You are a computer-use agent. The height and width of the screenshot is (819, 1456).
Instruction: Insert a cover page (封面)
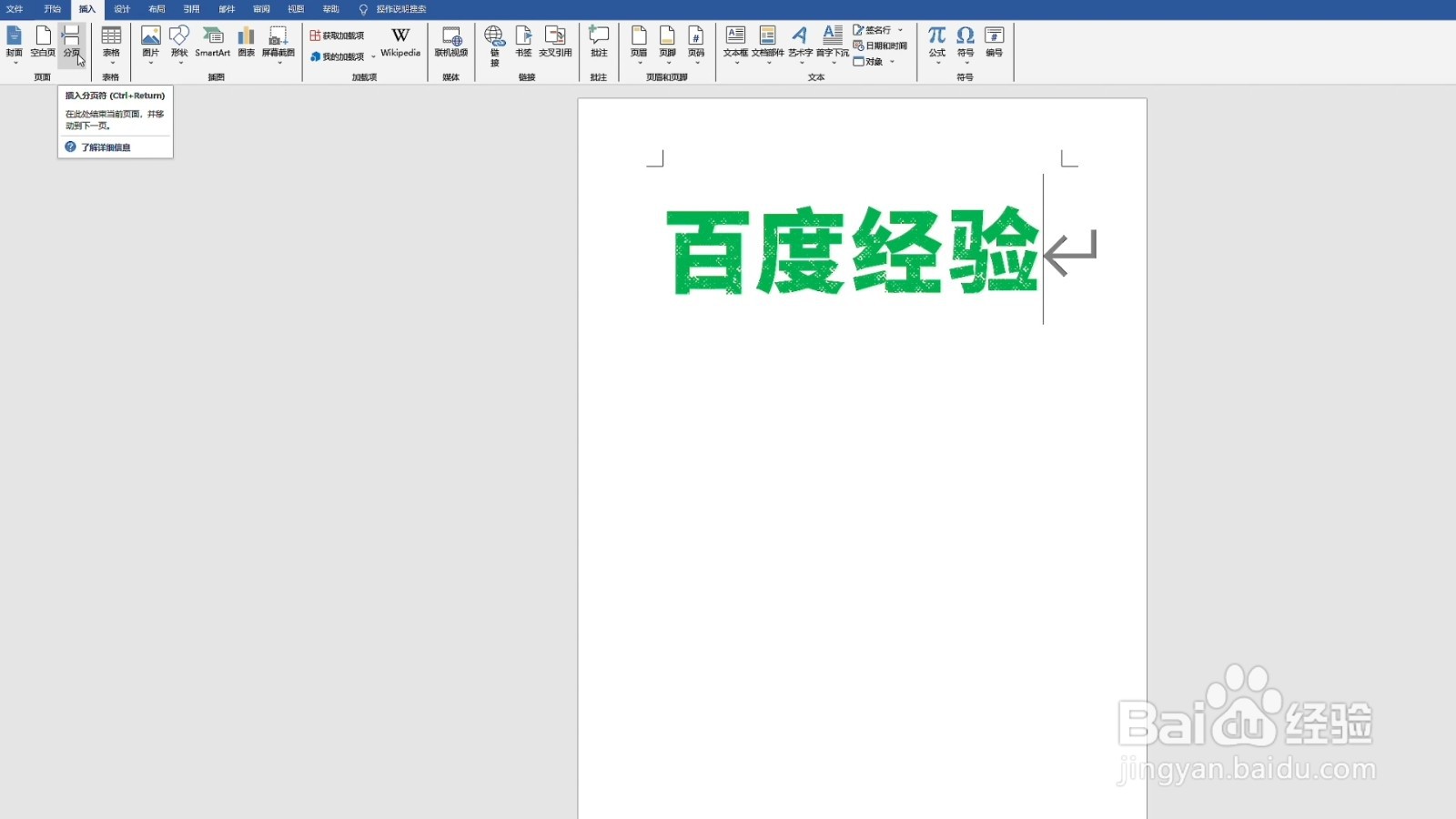pyautogui.click(x=15, y=44)
